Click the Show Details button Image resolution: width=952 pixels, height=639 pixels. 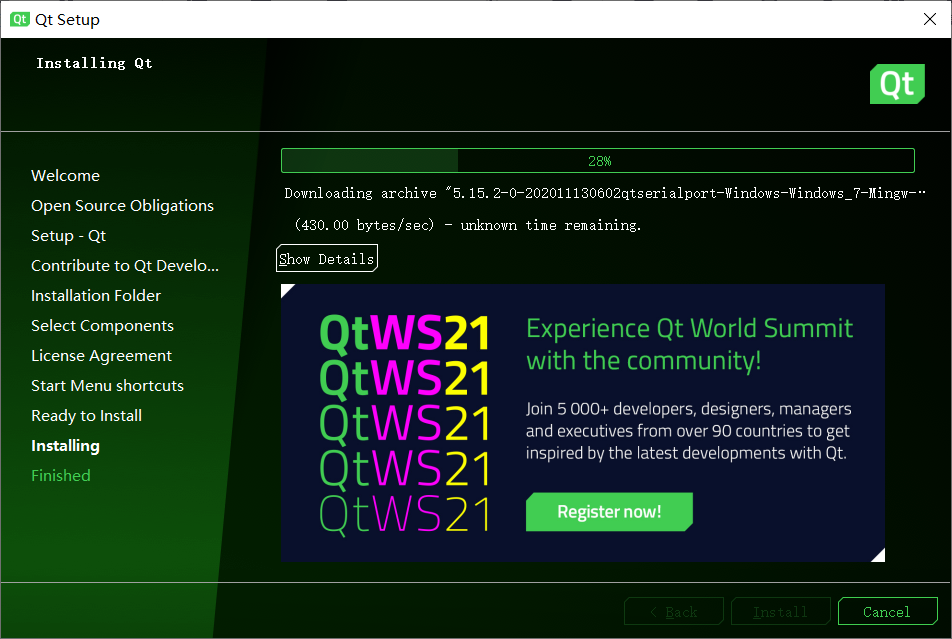pyautogui.click(x=327, y=258)
